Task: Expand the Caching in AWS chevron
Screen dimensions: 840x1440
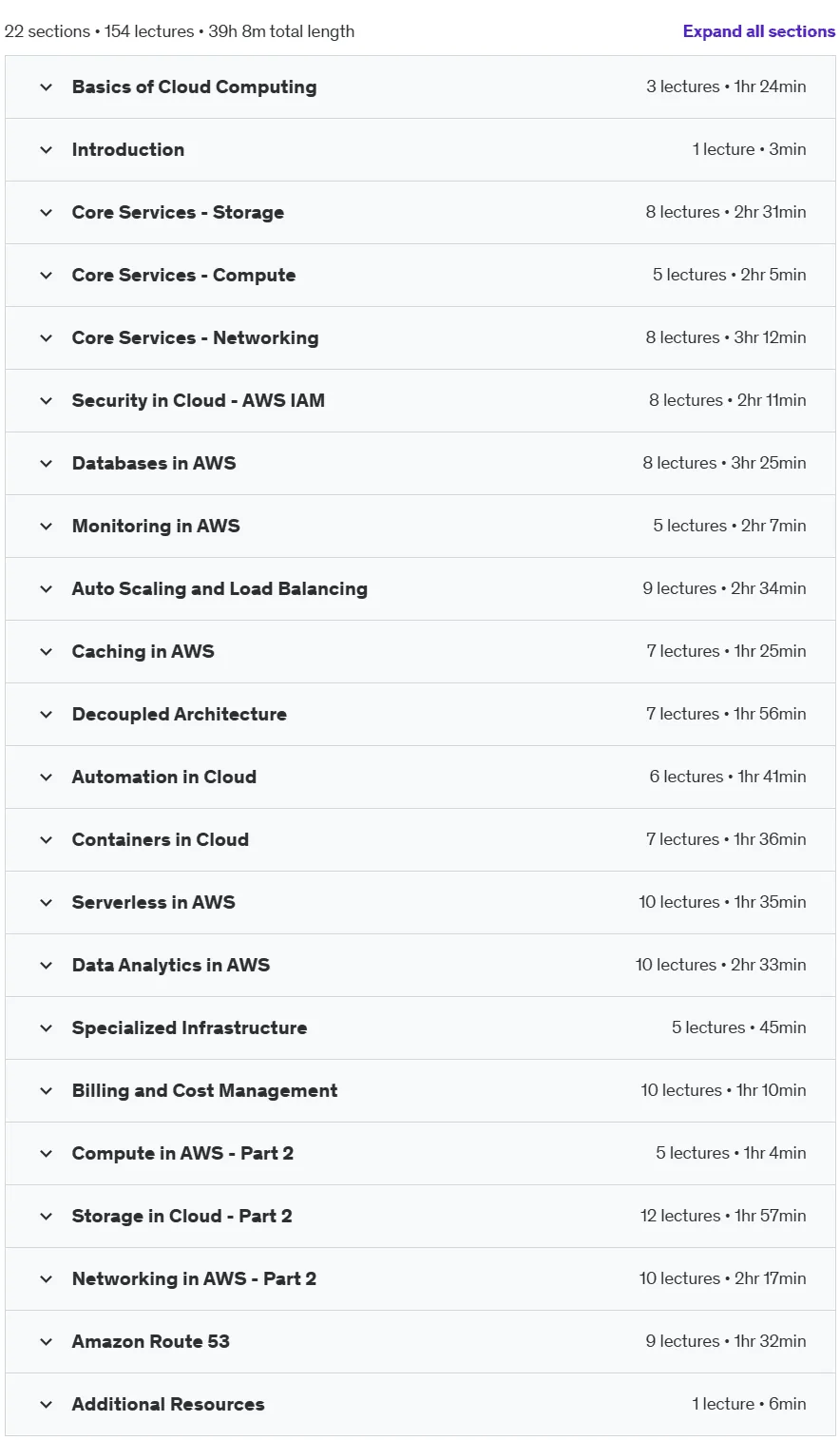Action: coord(46,652)
